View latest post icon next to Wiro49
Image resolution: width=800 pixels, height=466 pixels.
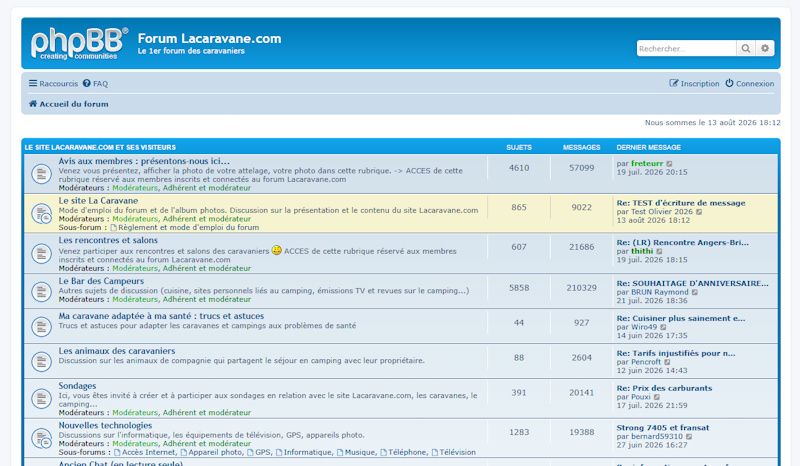point(663,327)
